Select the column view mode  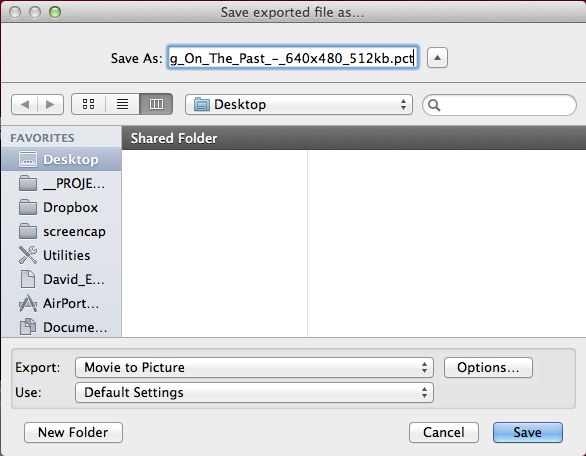point(156,104)
